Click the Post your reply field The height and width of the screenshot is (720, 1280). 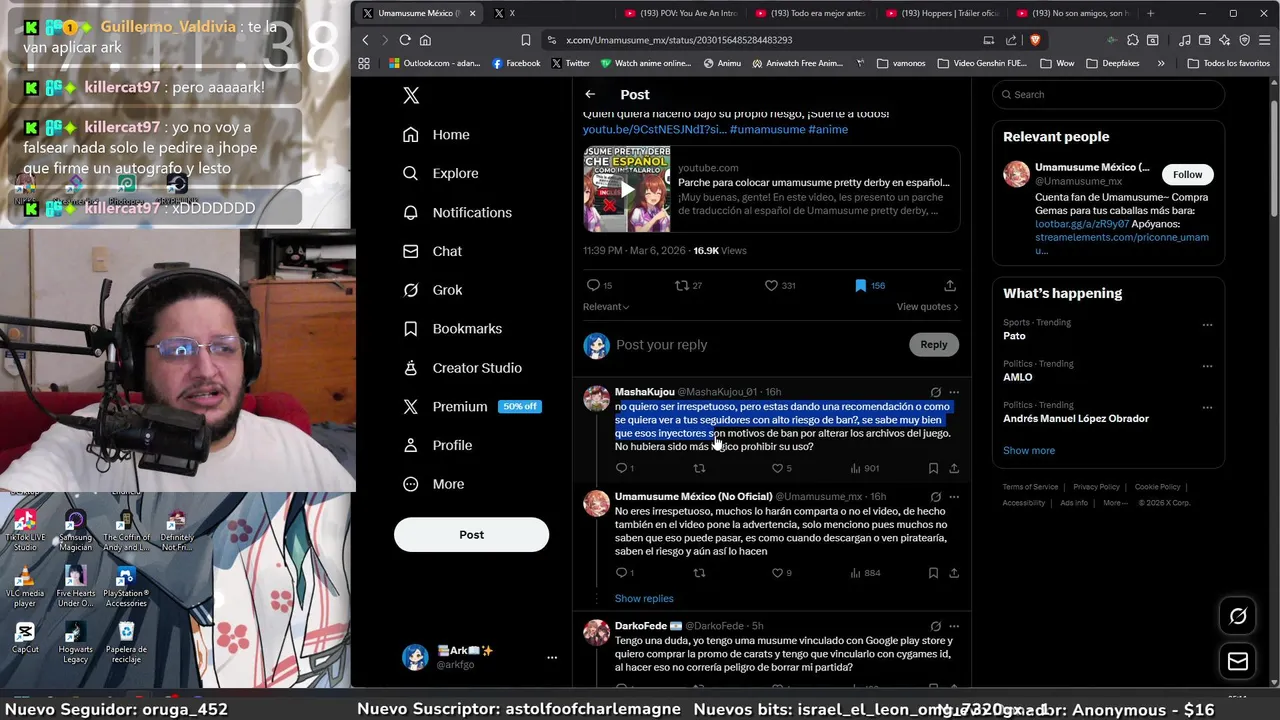click(x=756, y=344)
